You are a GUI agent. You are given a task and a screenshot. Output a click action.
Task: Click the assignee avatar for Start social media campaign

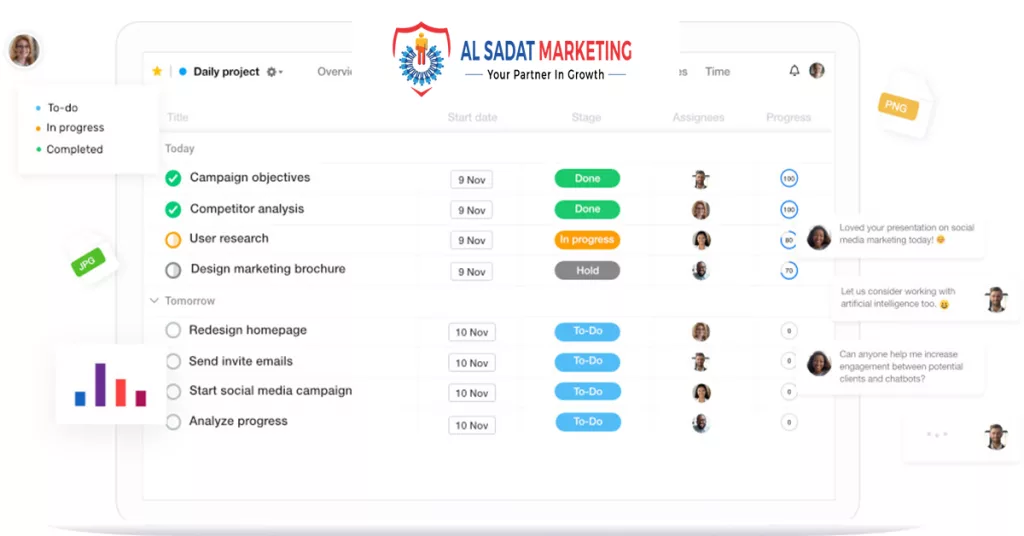click(701, 392)
